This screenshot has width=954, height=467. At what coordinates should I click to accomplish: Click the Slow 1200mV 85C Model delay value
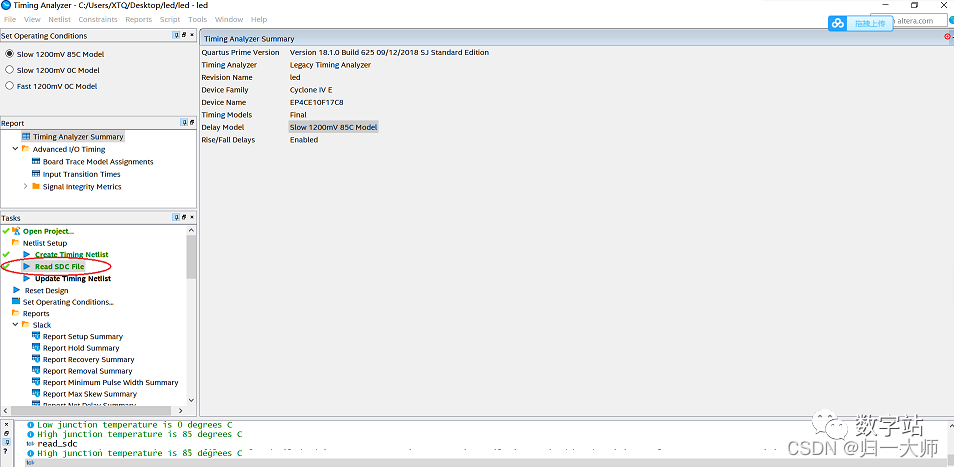click(x=333, y=127)
